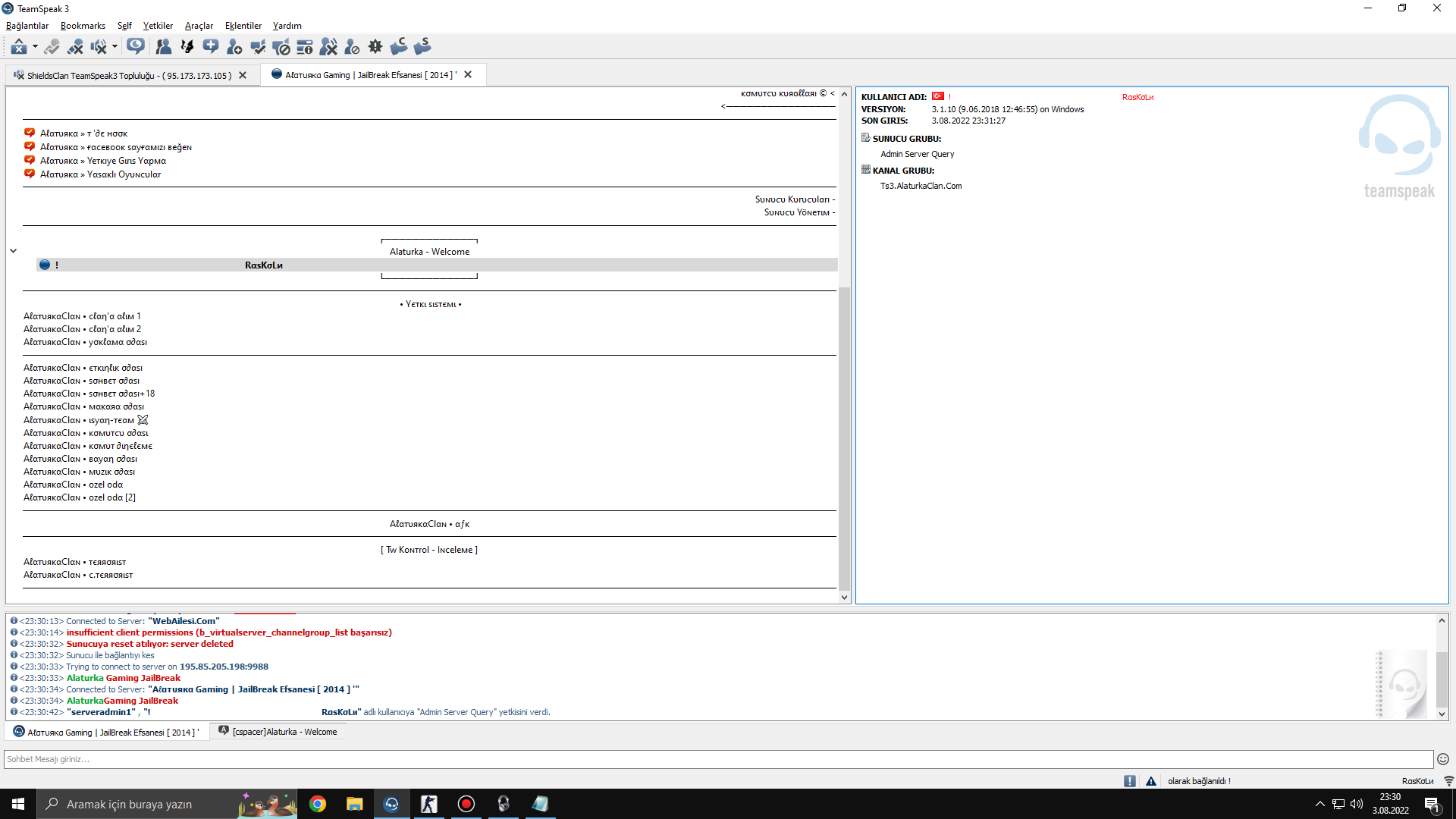
Task: Click the add user toolbar icon
Action: 234,47
